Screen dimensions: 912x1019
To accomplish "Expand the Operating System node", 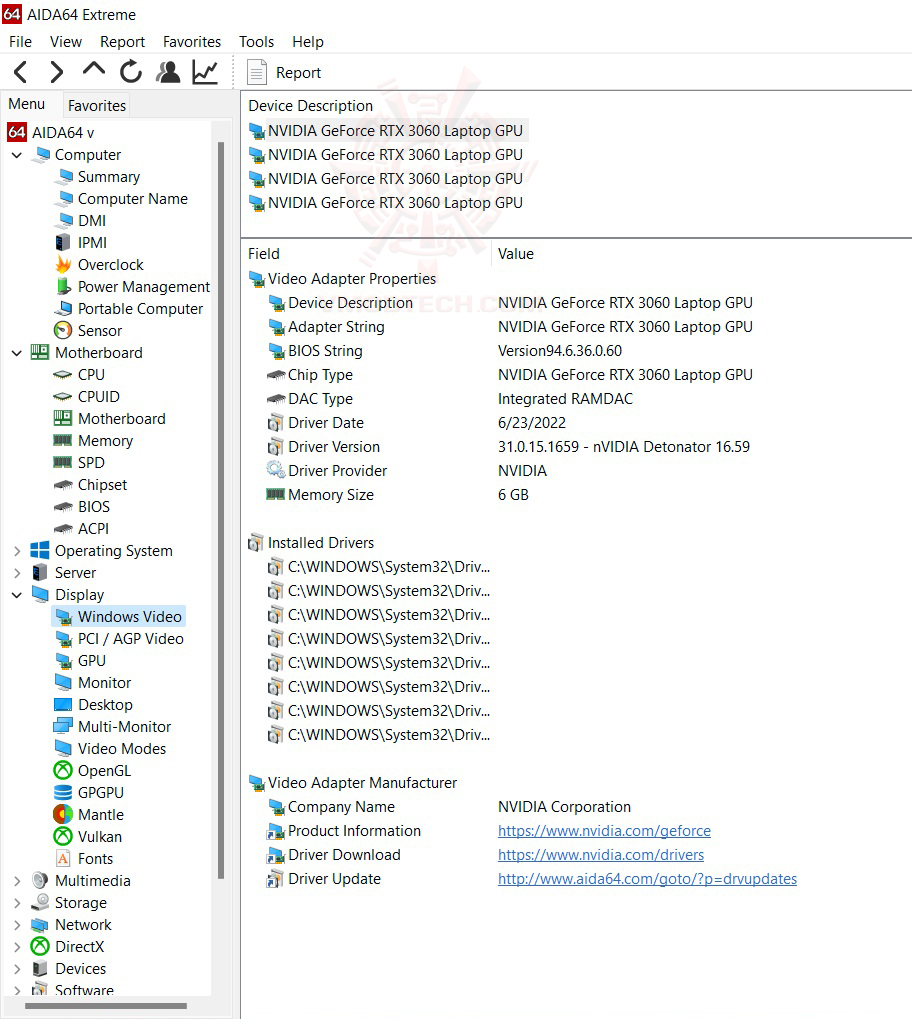I will click(17, 550).
